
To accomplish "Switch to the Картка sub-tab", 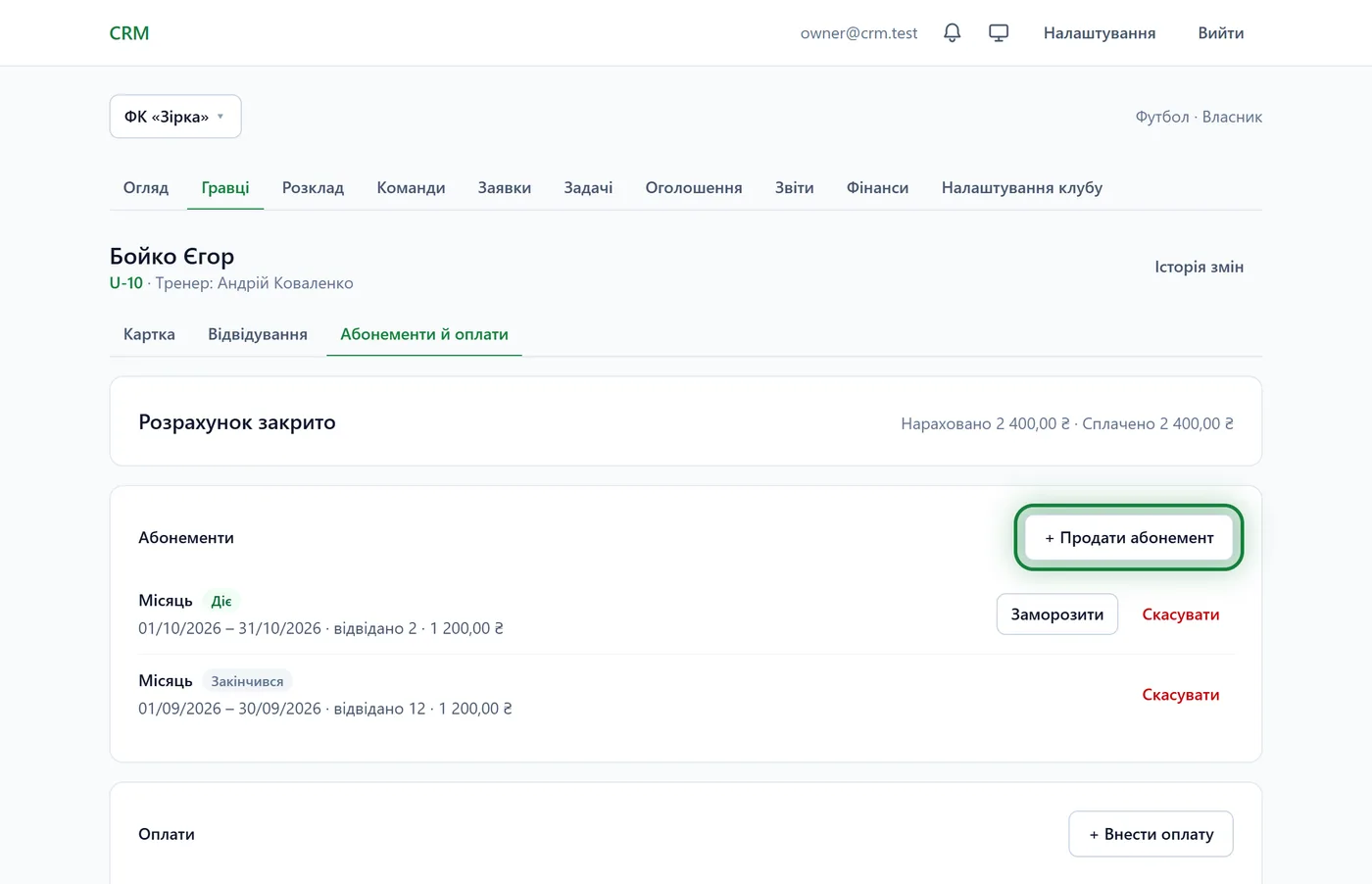I will coord(149,334).
